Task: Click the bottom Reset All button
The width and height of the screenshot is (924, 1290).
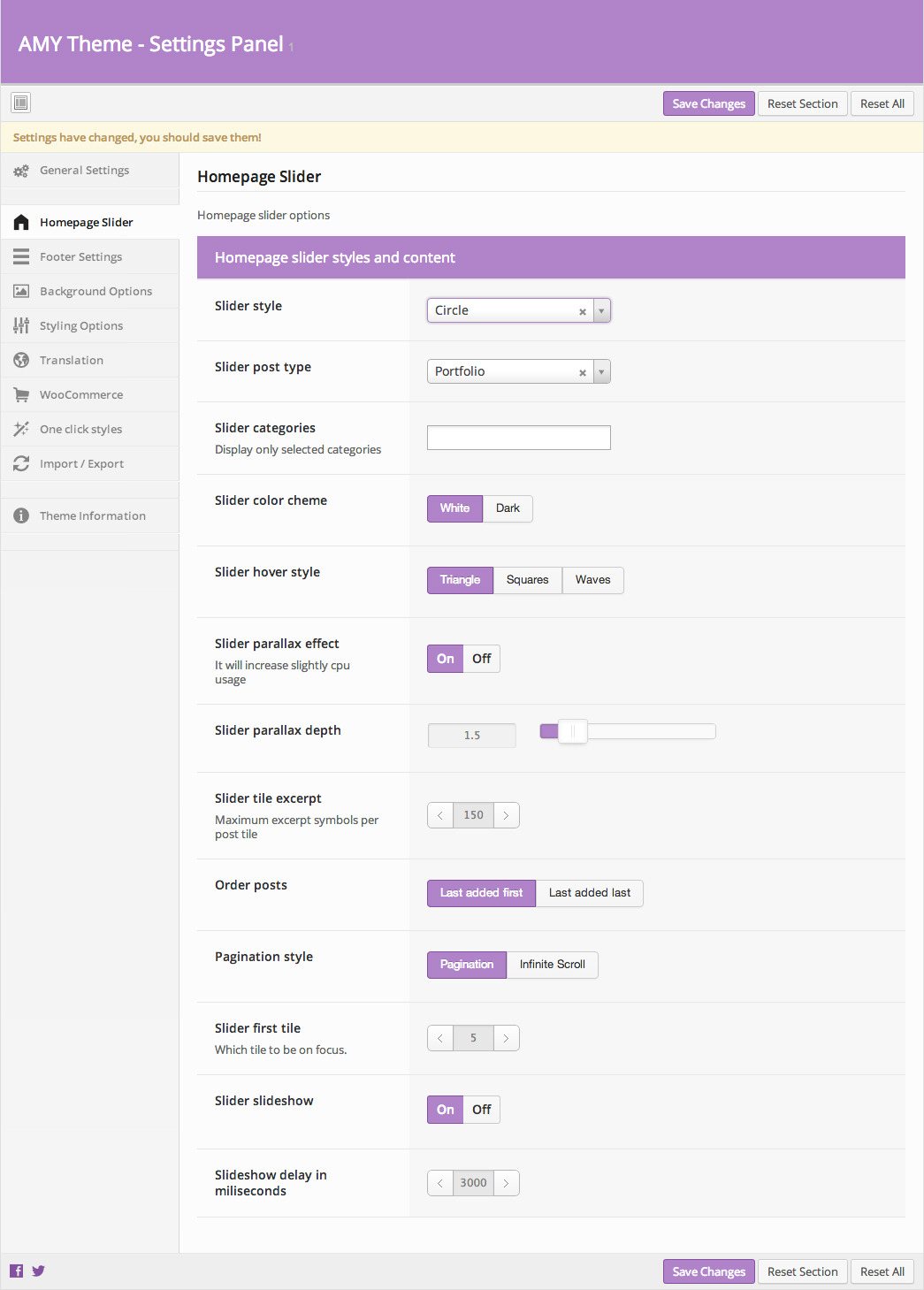Action: [882, 1271]
